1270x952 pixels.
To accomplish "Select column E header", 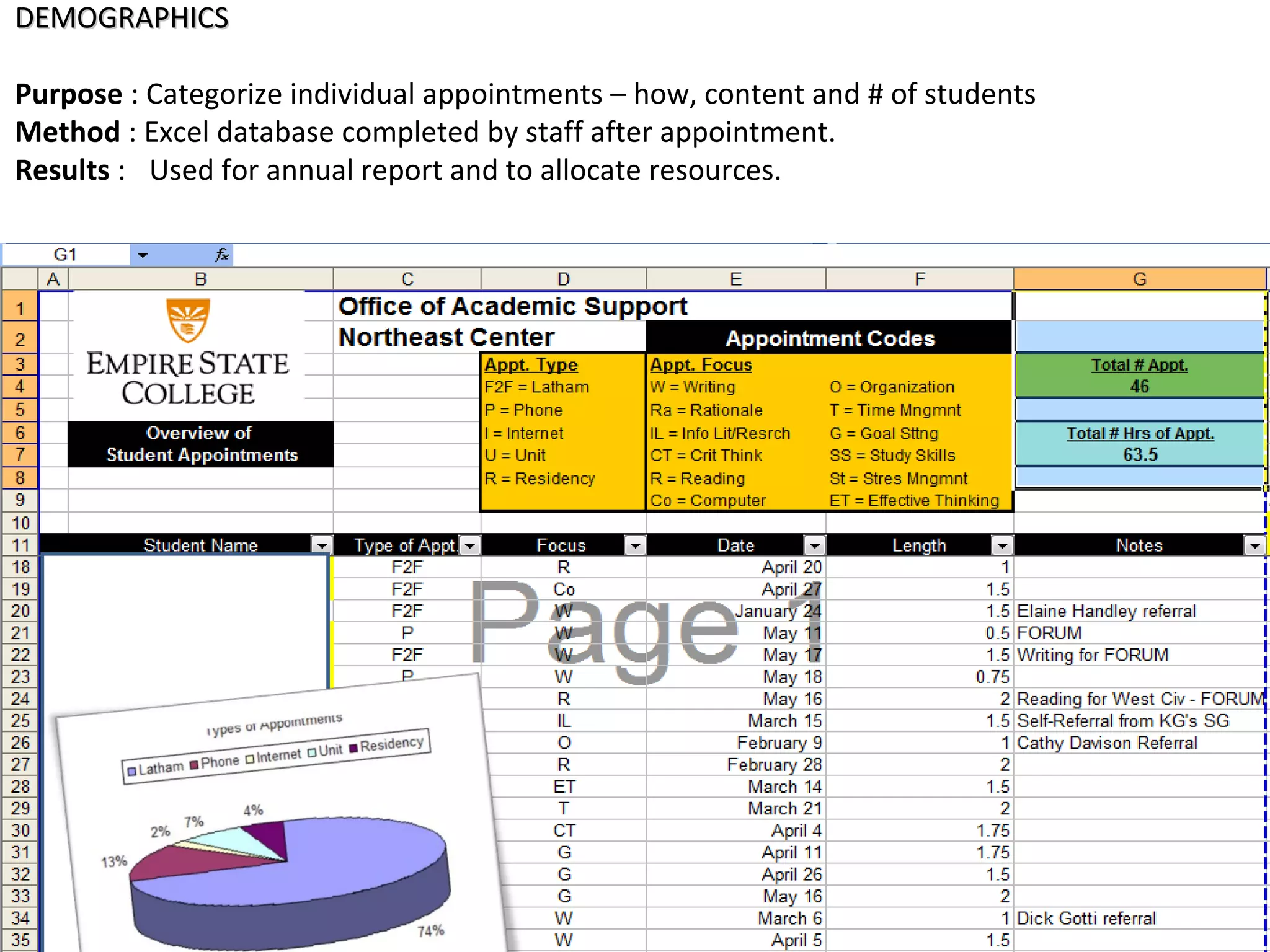I will (736, 279).
